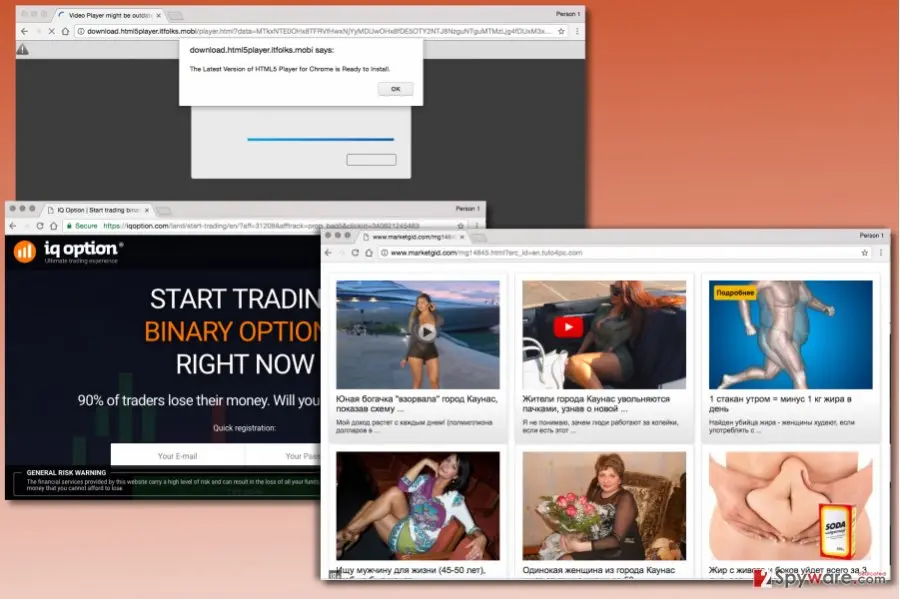Click the 'Подробнее' label on the running figure ad
The height and width of the screenshot is (599, 900).
735,293
